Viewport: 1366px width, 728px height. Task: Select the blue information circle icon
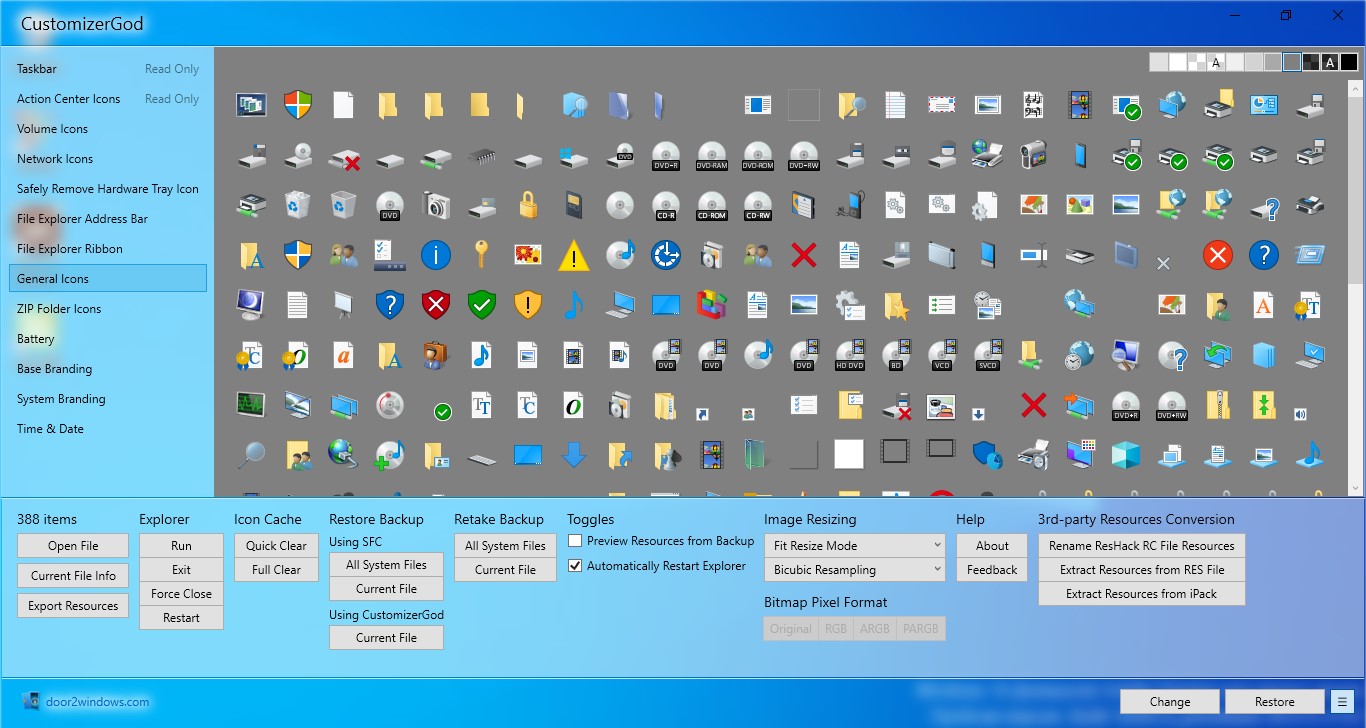click(436, 255)
